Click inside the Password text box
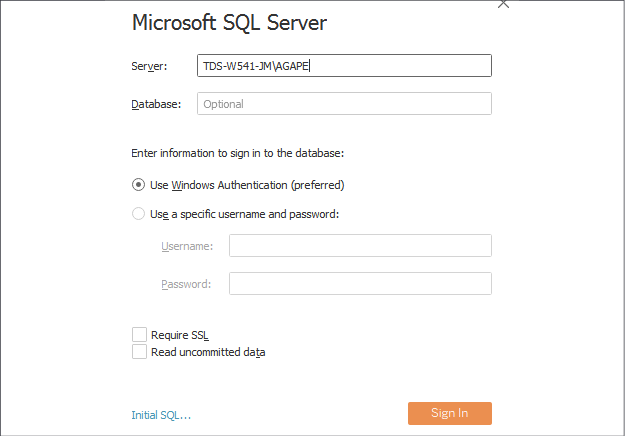The width and height of the screenshot is (625, 436). point(360,284)
